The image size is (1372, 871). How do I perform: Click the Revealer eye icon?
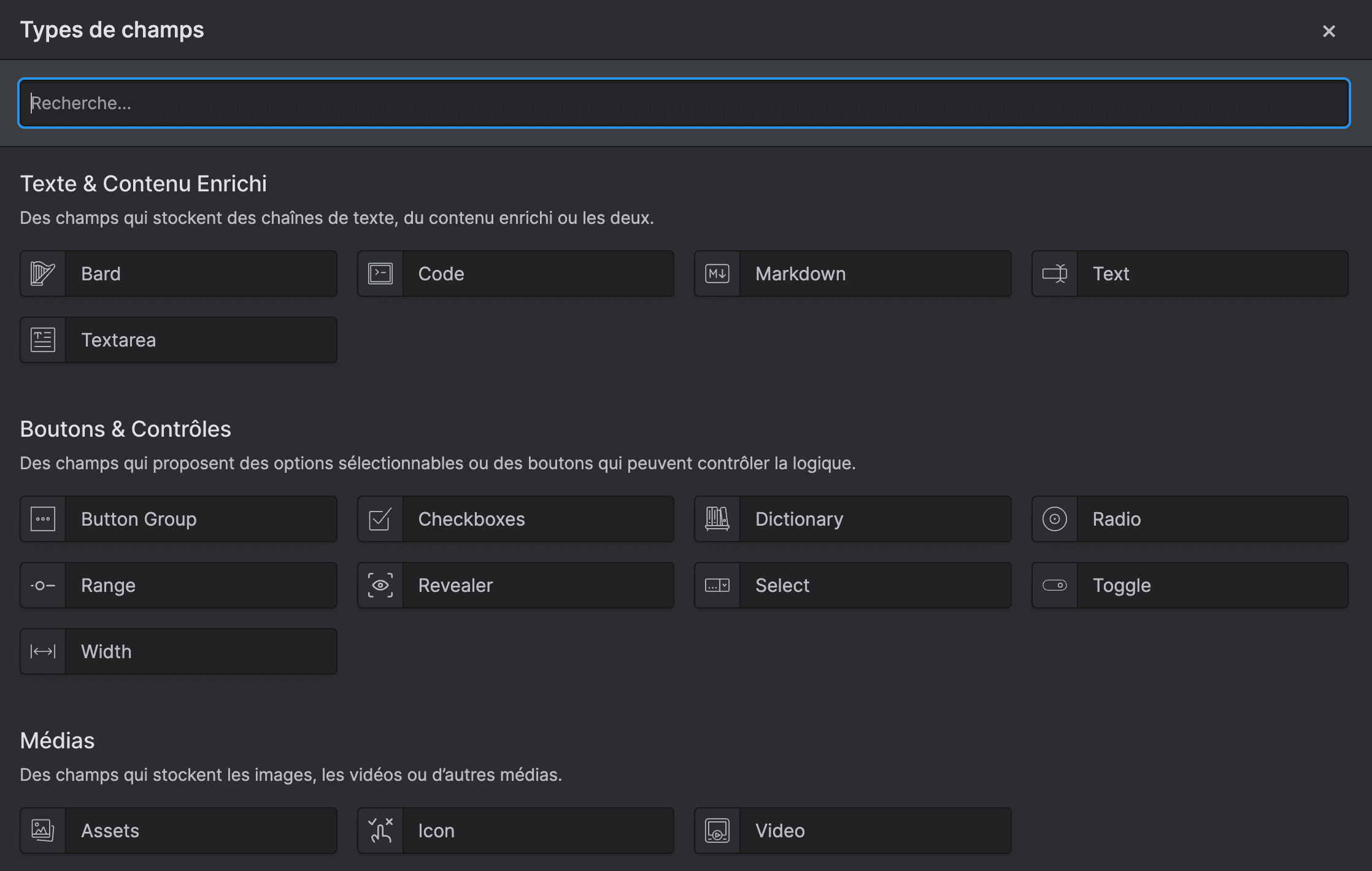(x=380, y=585)
